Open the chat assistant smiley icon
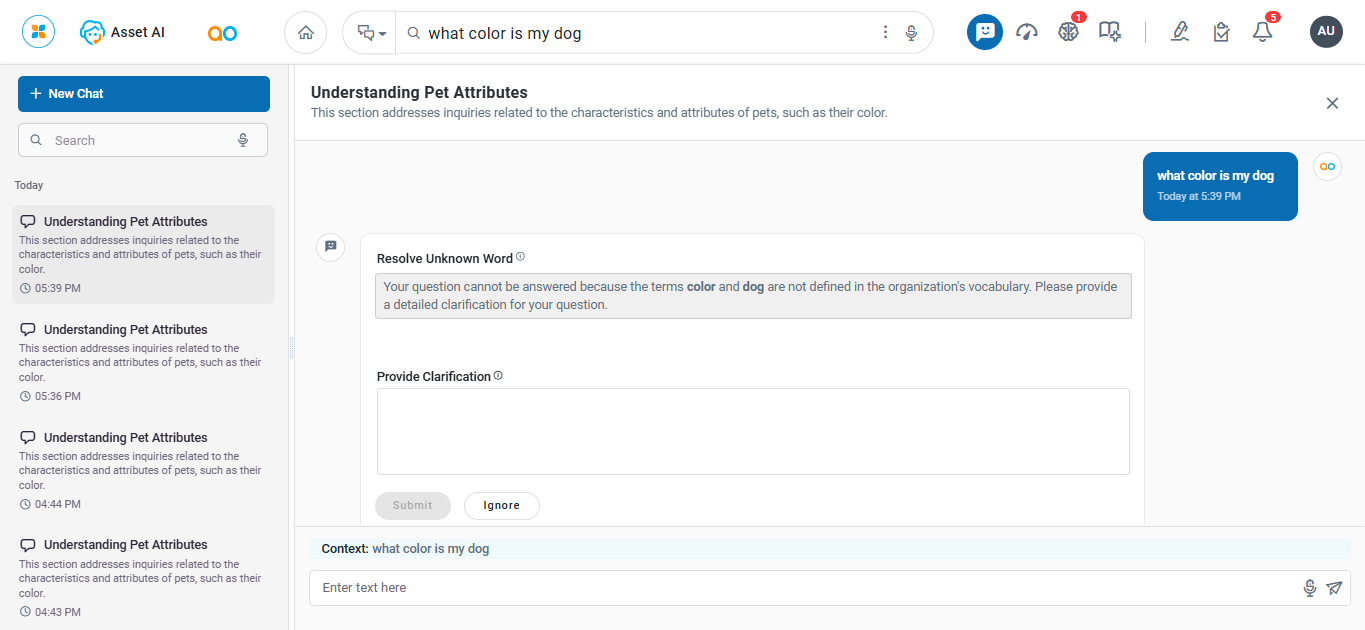Screen dimensions: 1365x630 click(984, 32)
